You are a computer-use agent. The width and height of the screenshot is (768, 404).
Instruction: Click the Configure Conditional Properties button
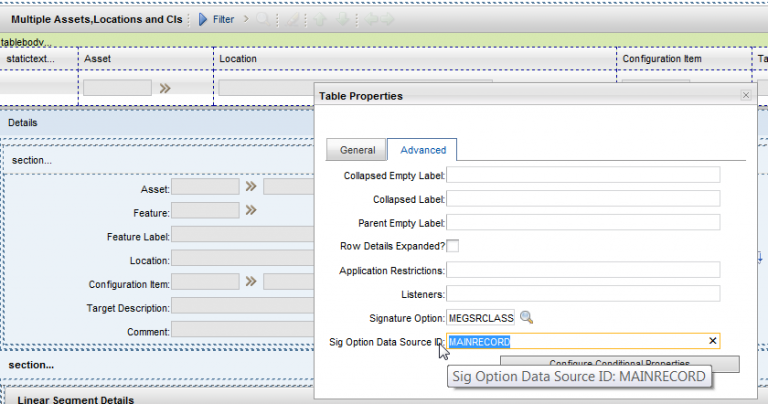tap(620, 363)
